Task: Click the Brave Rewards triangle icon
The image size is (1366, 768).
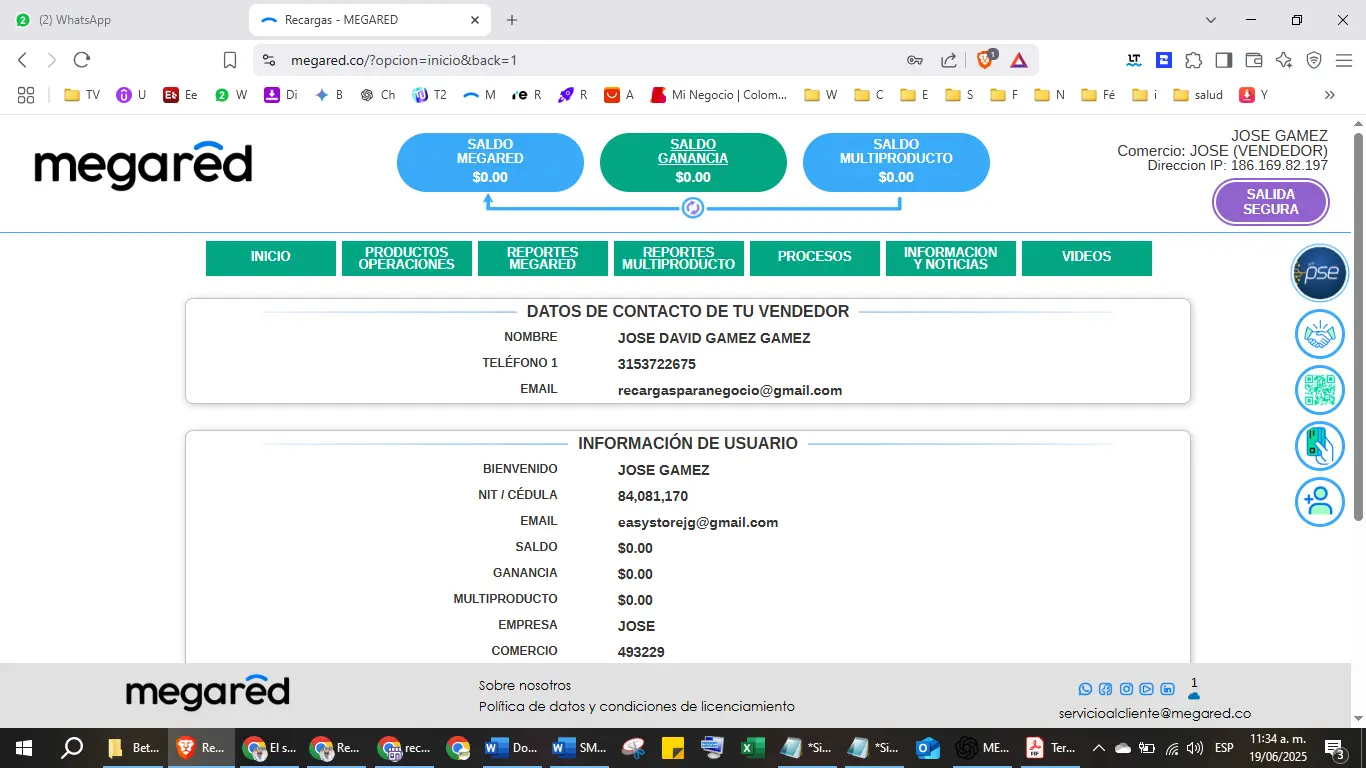Action: coord(1018,60)
